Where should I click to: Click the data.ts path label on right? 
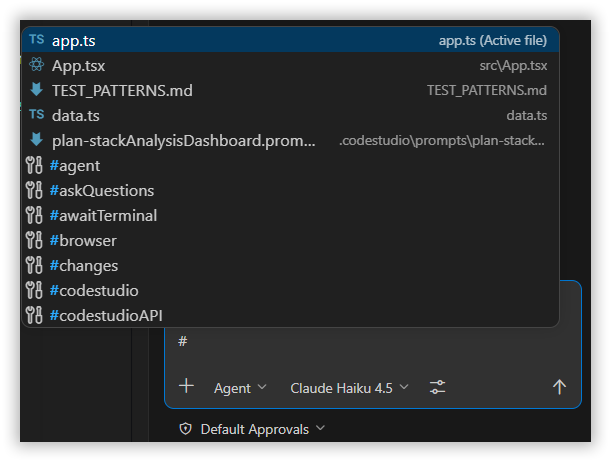(x=526, y=115)
